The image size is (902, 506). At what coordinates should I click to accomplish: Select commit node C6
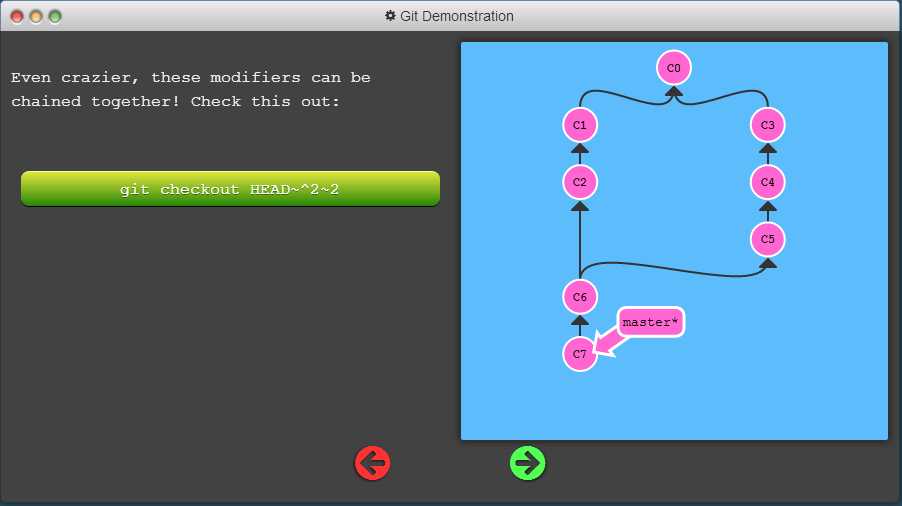coord(579,297)
